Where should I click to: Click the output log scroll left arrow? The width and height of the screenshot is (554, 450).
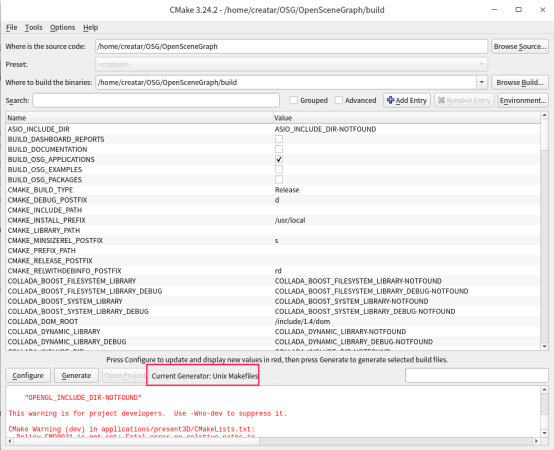[9, 441]
